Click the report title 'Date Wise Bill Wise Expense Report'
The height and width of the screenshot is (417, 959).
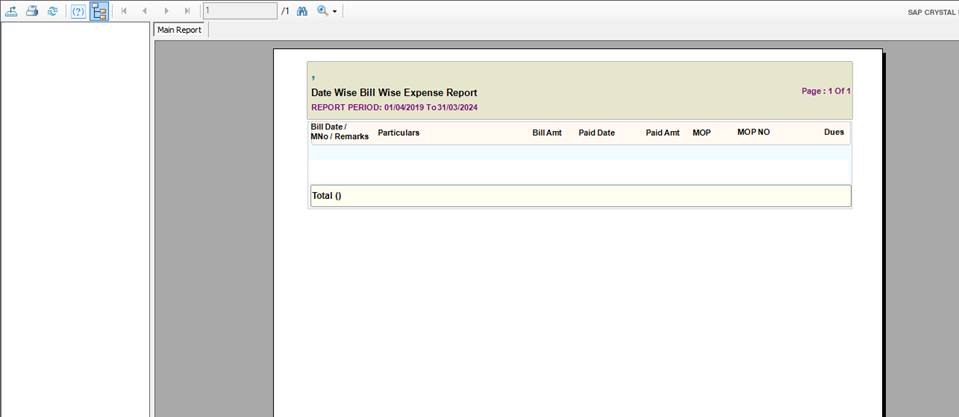point(394,93)
